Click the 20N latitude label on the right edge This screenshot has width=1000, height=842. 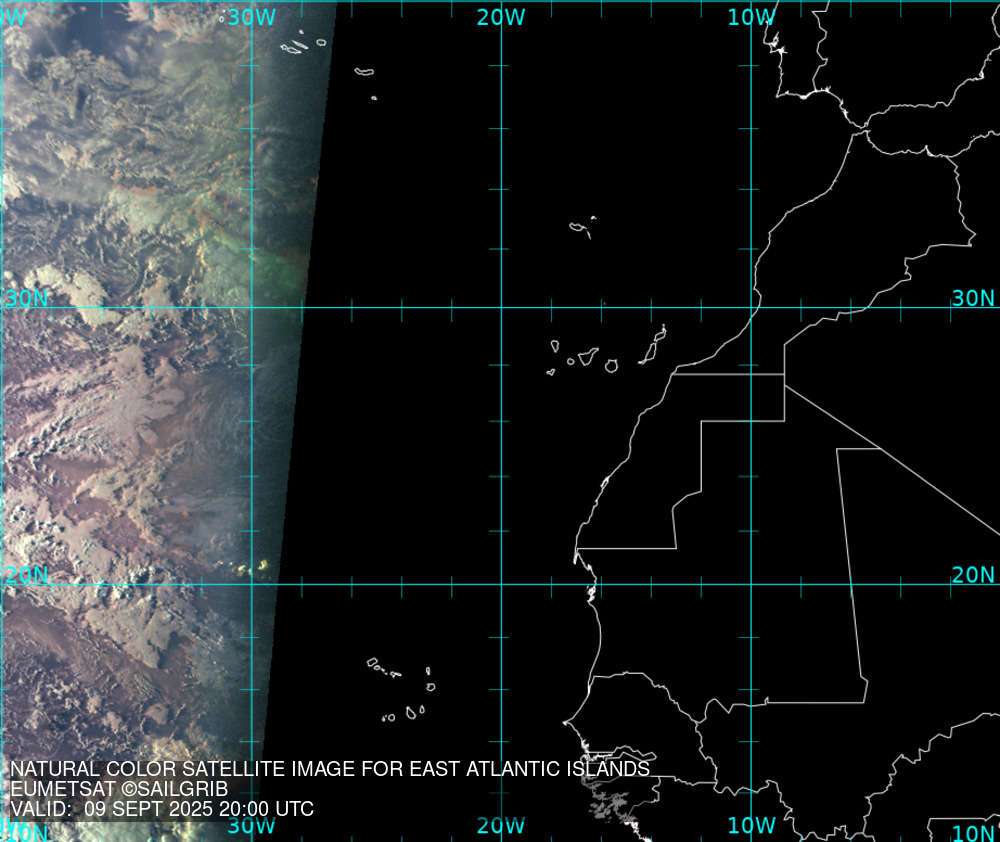pyautogui.click(x=973, y=575)
